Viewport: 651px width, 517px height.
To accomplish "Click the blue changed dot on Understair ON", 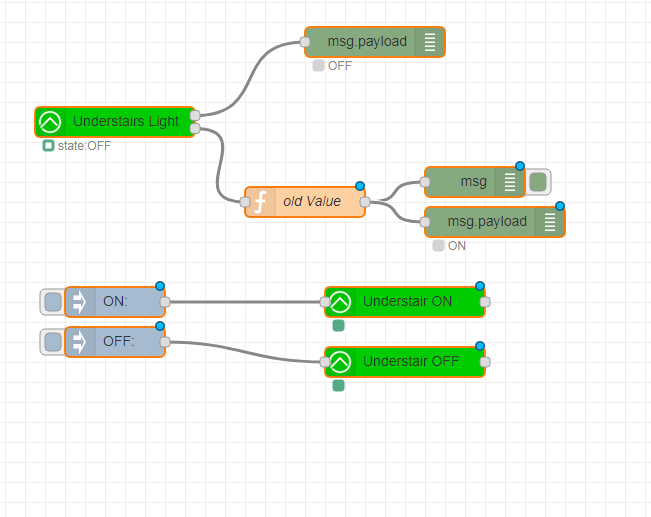I will (x=480, y=286).
